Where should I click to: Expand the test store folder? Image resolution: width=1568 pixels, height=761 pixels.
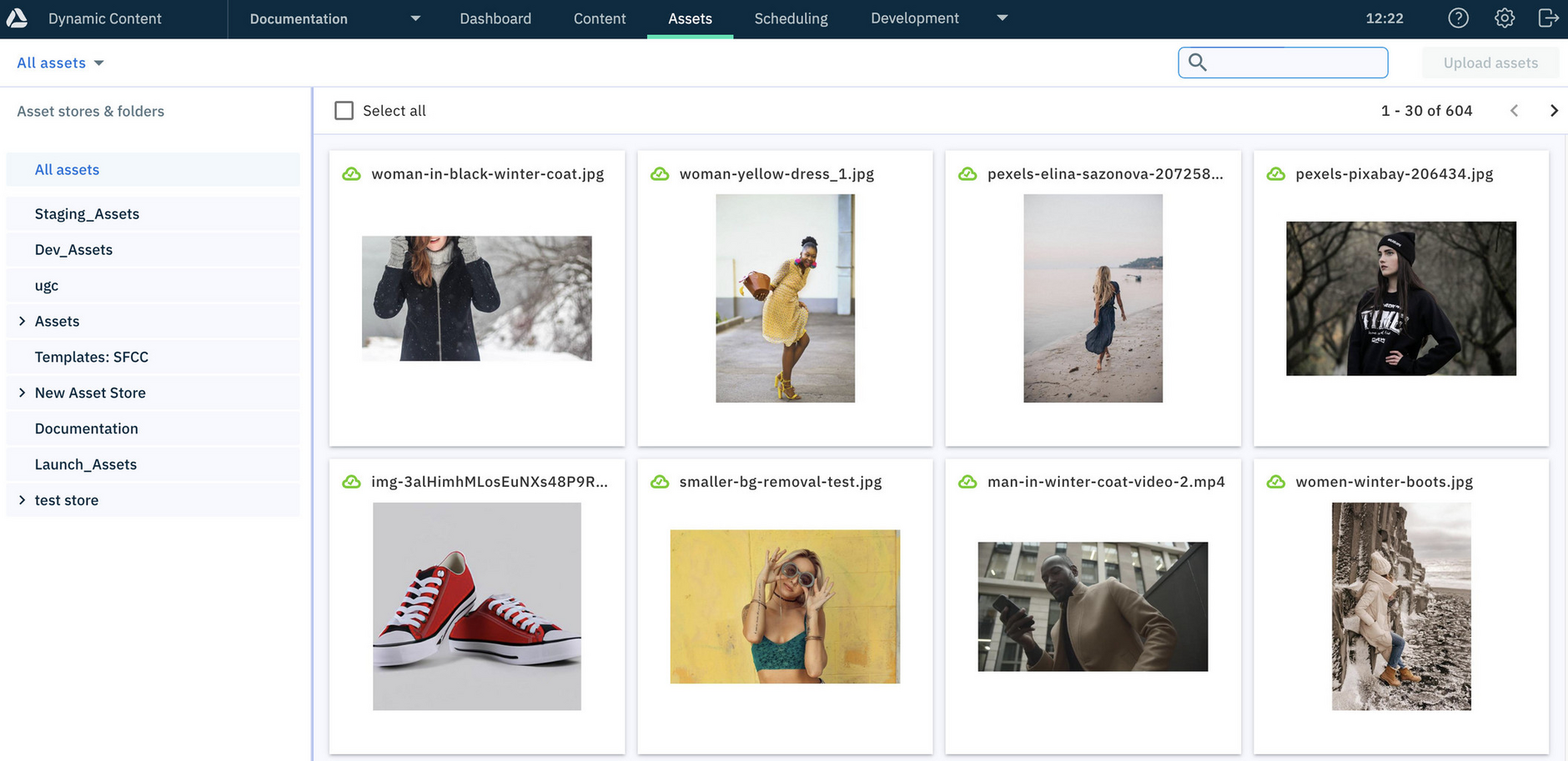[22, 500]
